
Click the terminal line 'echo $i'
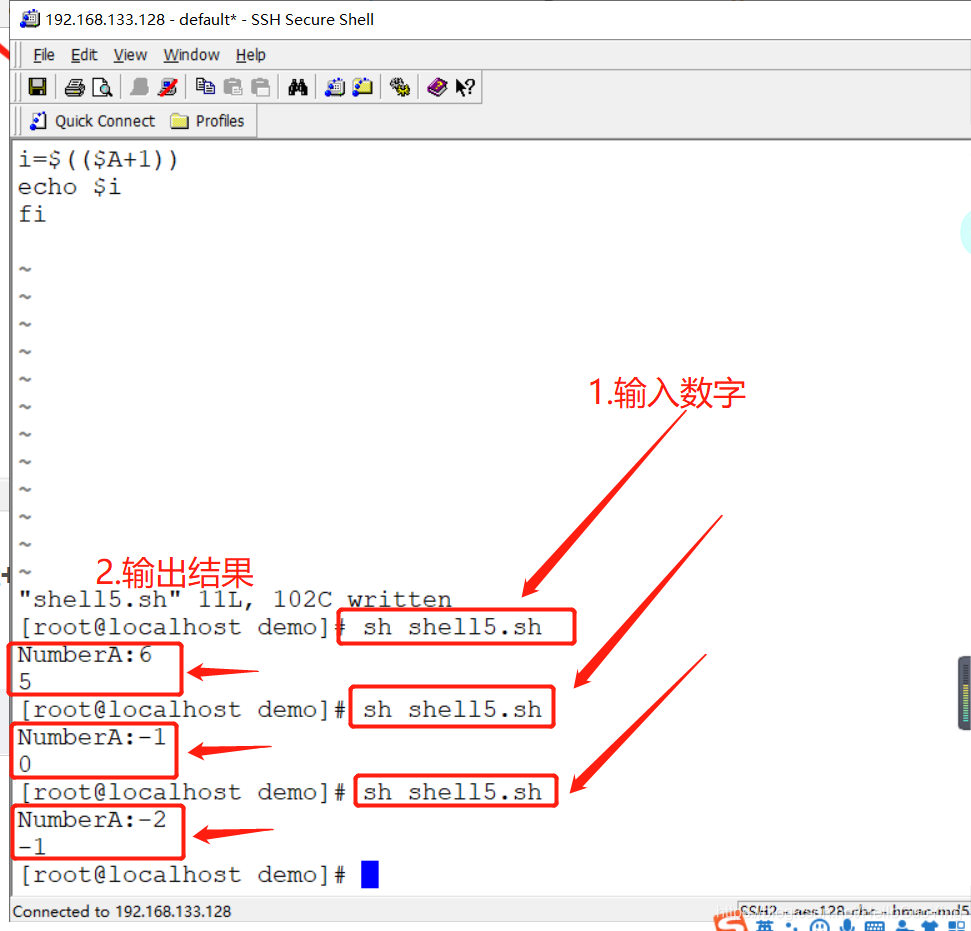point(69,187)
